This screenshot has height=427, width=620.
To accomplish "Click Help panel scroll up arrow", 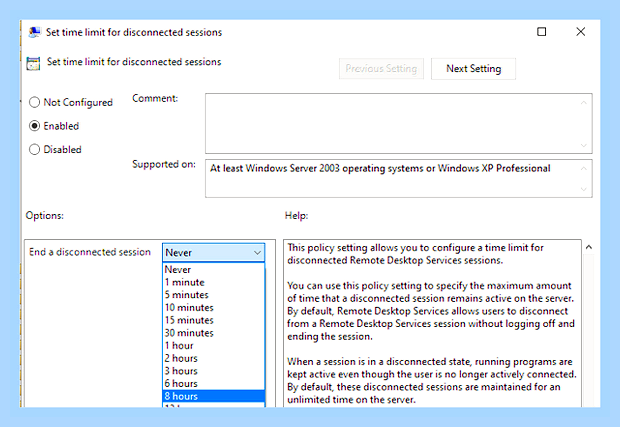I will point(588,247).
